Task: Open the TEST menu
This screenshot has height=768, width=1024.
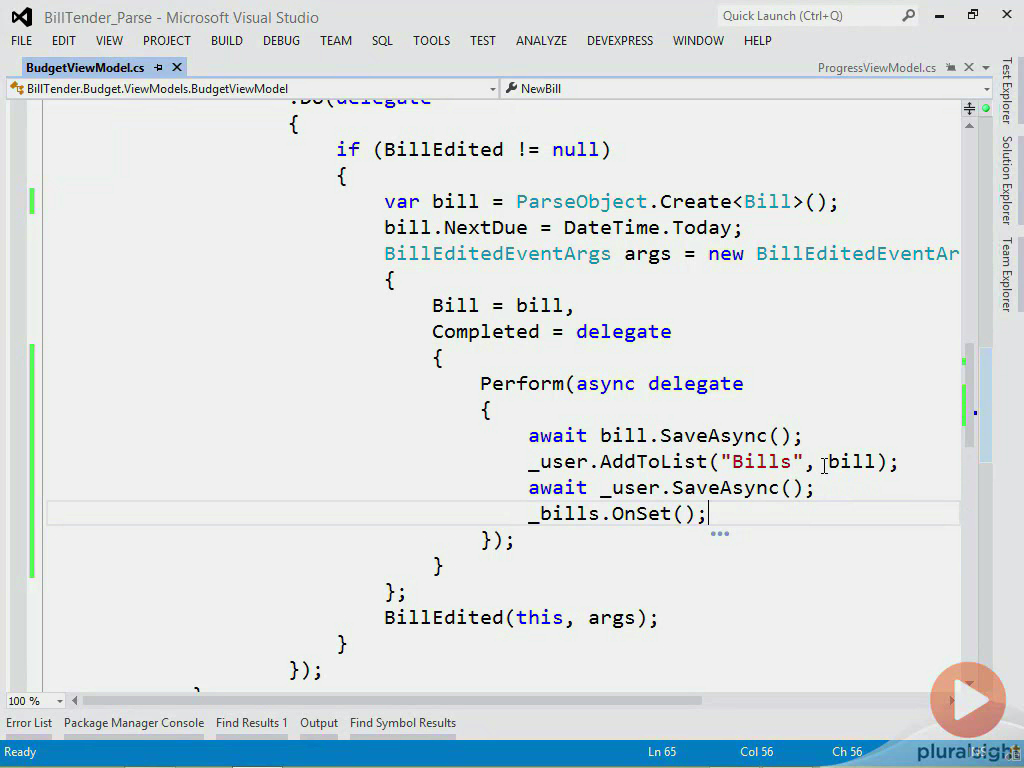Action: [483, 40]
